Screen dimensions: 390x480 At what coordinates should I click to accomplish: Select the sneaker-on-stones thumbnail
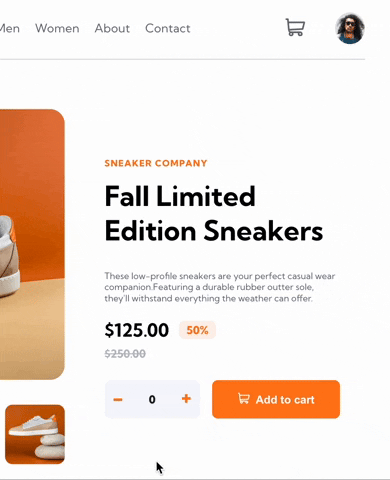(35, 434)
